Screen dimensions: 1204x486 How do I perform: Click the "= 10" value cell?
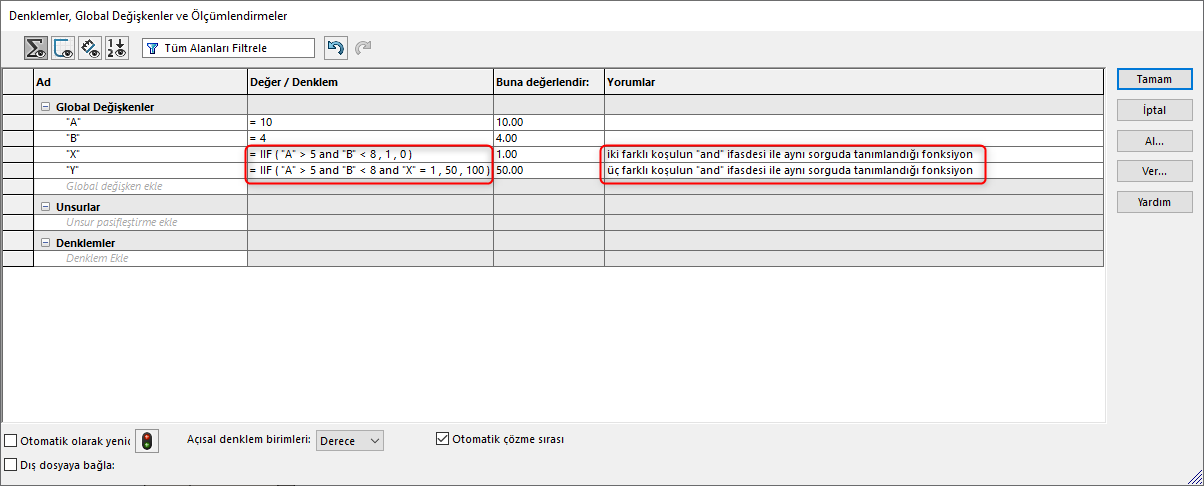pyautogui.click(x=370, y=122)
